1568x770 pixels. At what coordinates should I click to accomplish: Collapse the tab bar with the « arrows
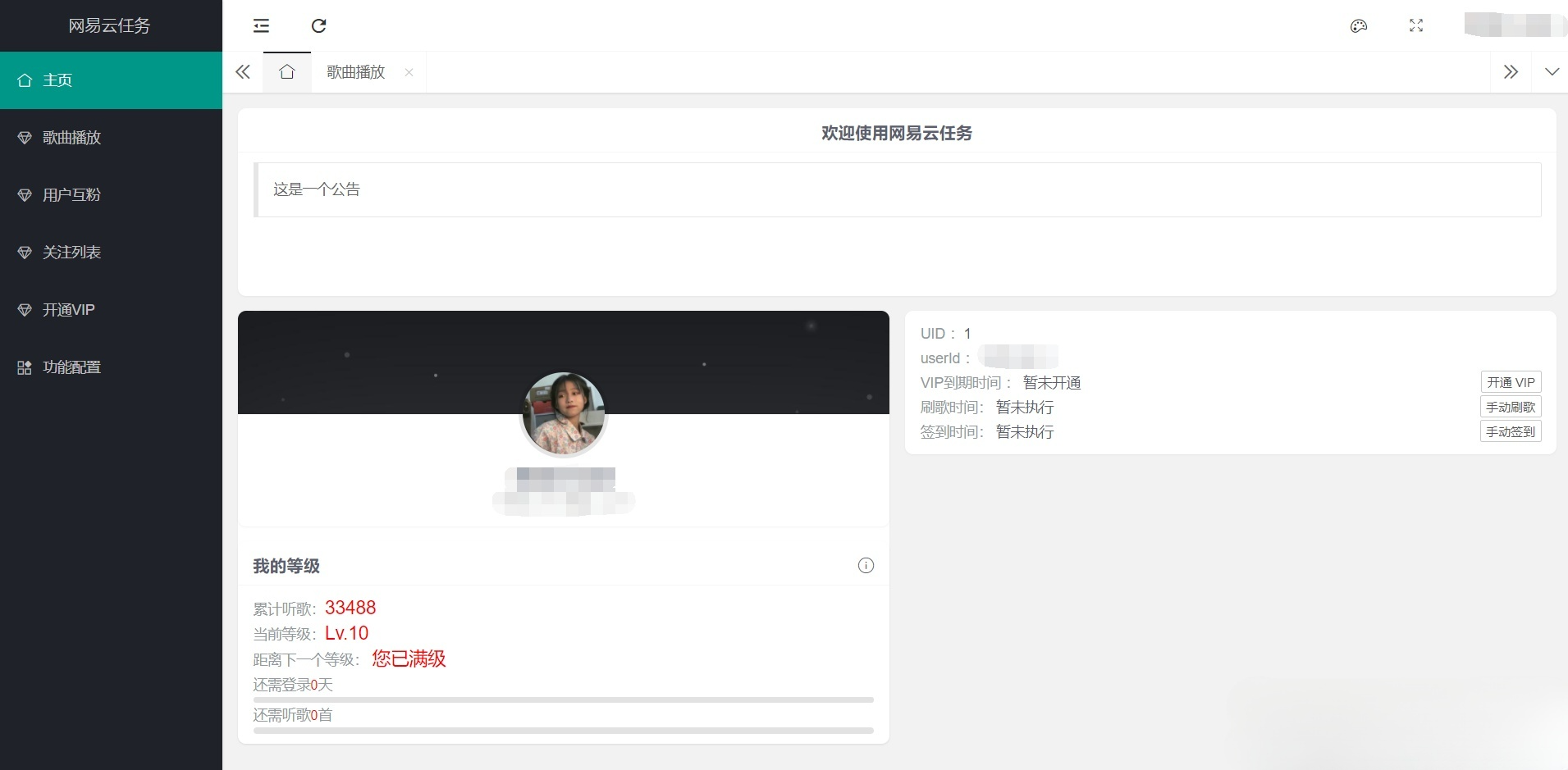point(242,72)
